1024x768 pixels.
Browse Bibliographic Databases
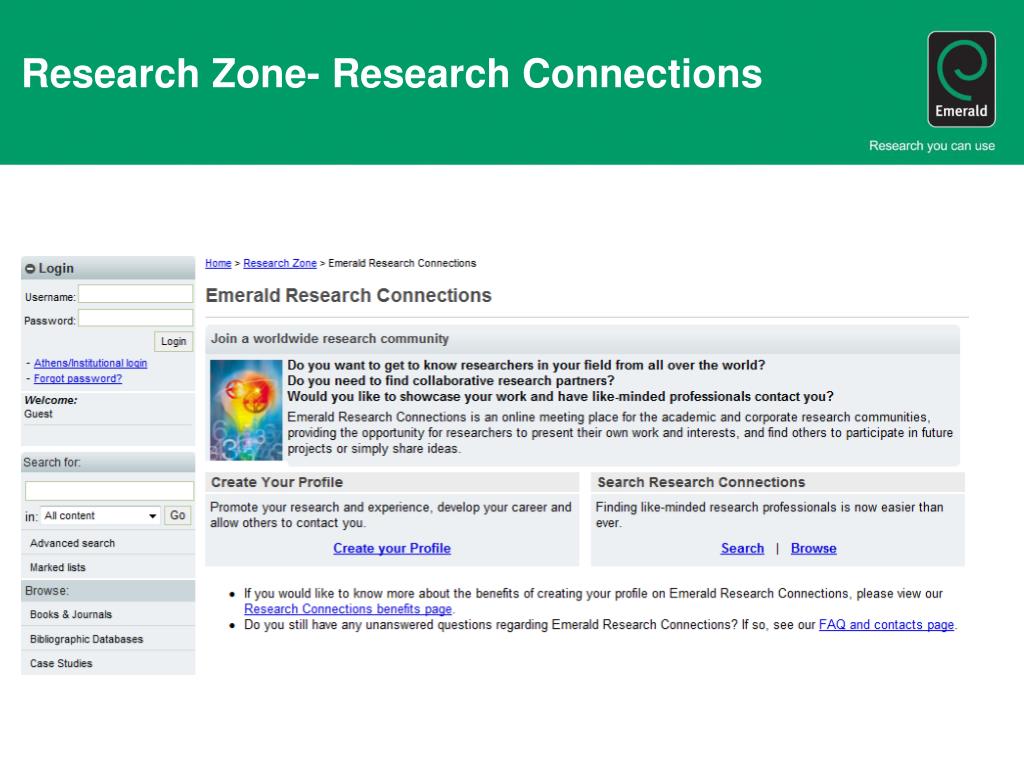point(86,639)
